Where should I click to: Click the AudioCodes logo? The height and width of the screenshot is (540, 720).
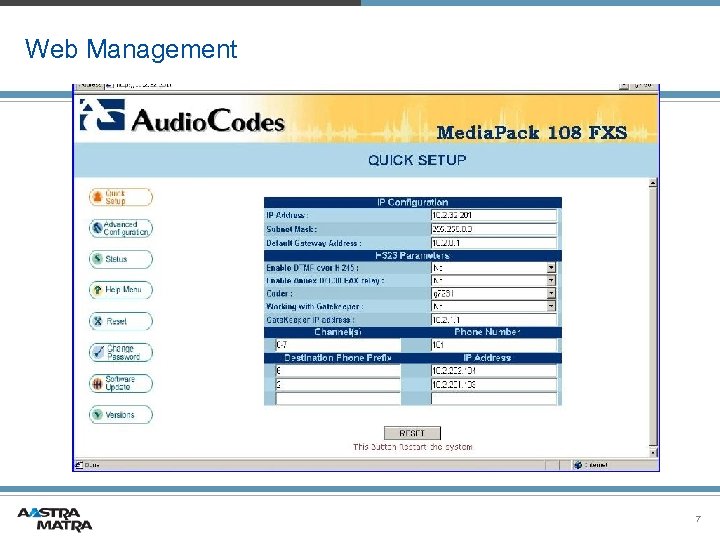pos(182,117)
